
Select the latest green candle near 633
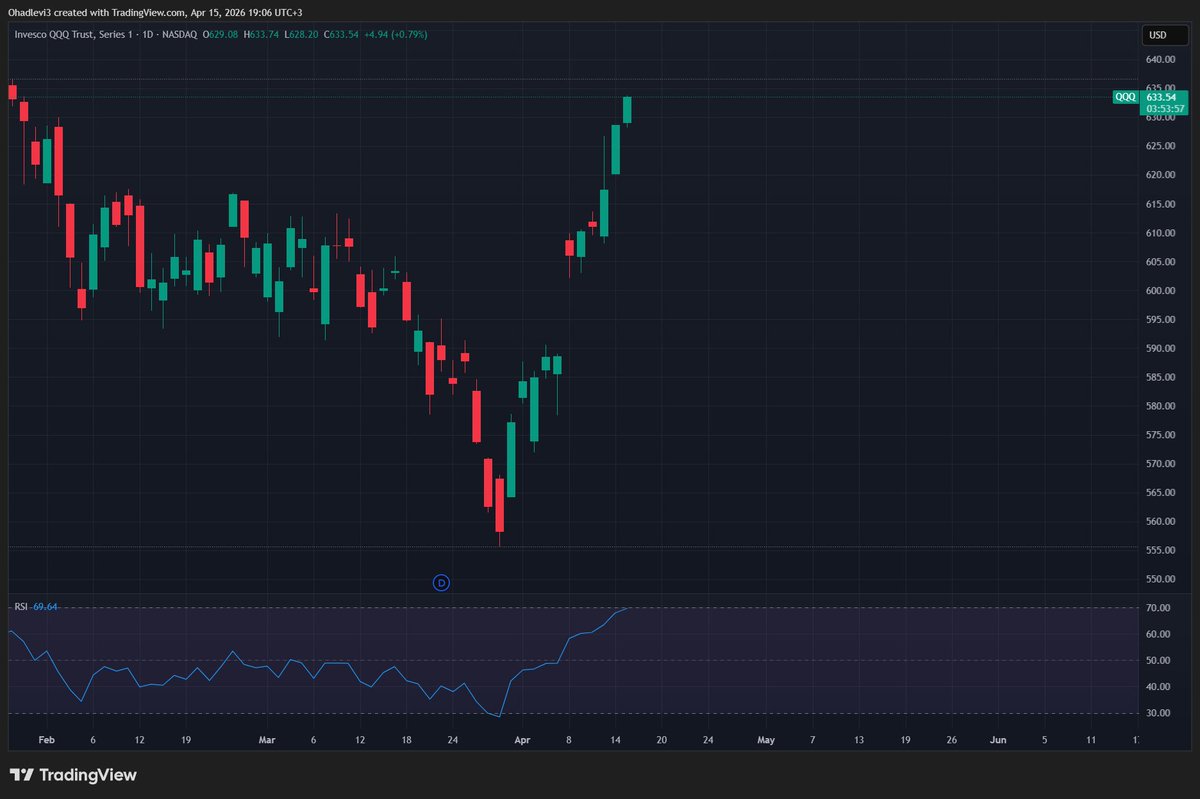coord(627,109)
